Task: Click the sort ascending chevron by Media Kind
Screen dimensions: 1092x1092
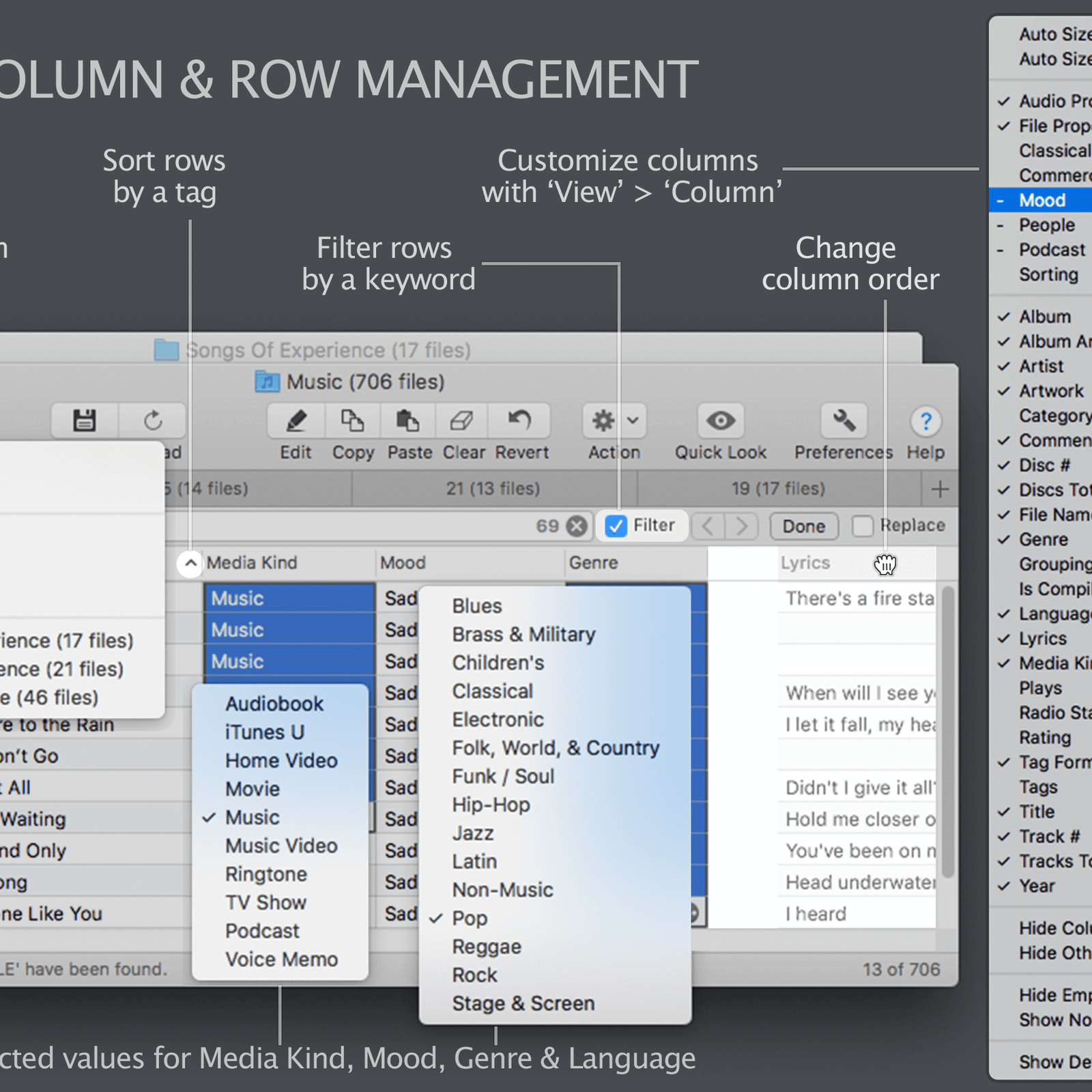Action: pos(190,564)
